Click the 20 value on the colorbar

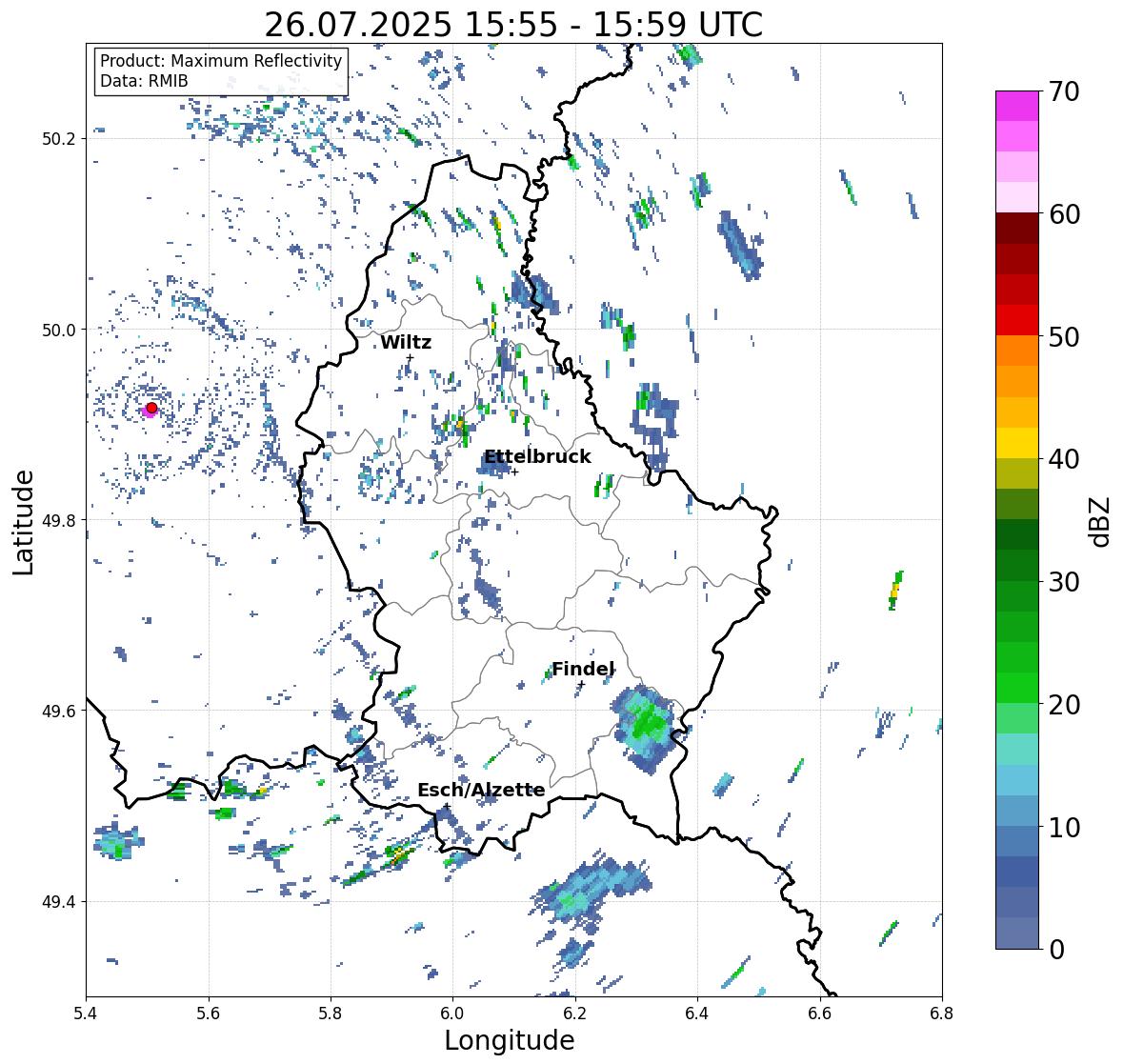1063,704
